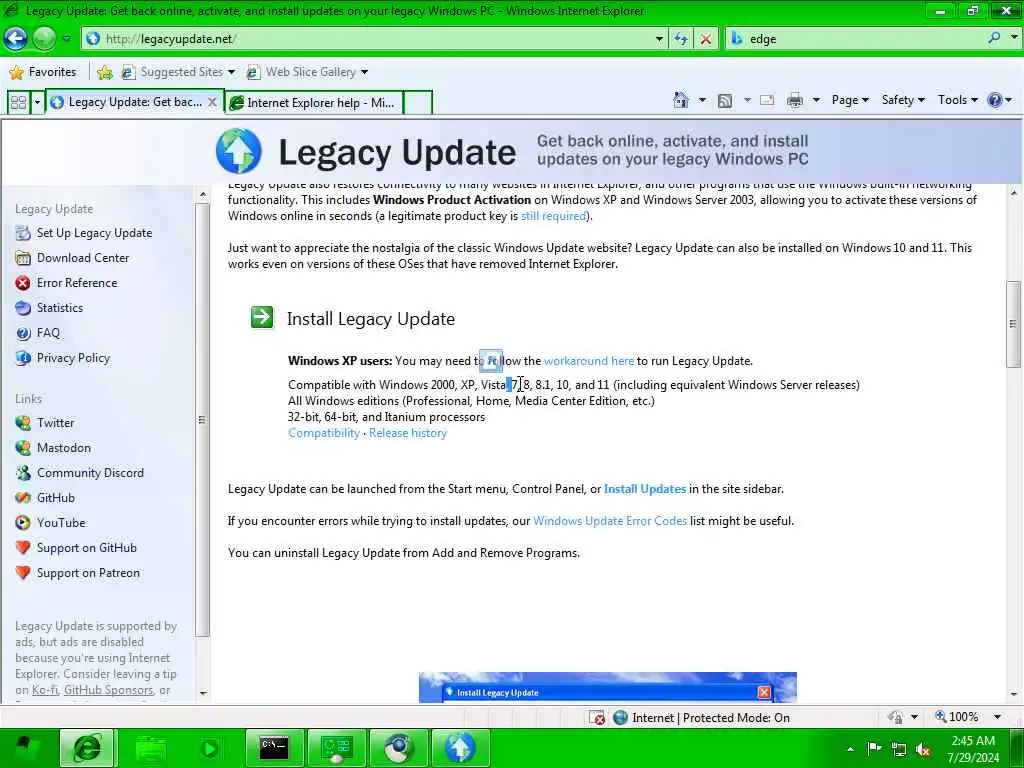Image resolution: width=1024 pixels, height=768 pixels.
Task: Open the Suggested Sites favorites item
Action: pos(178,72)
